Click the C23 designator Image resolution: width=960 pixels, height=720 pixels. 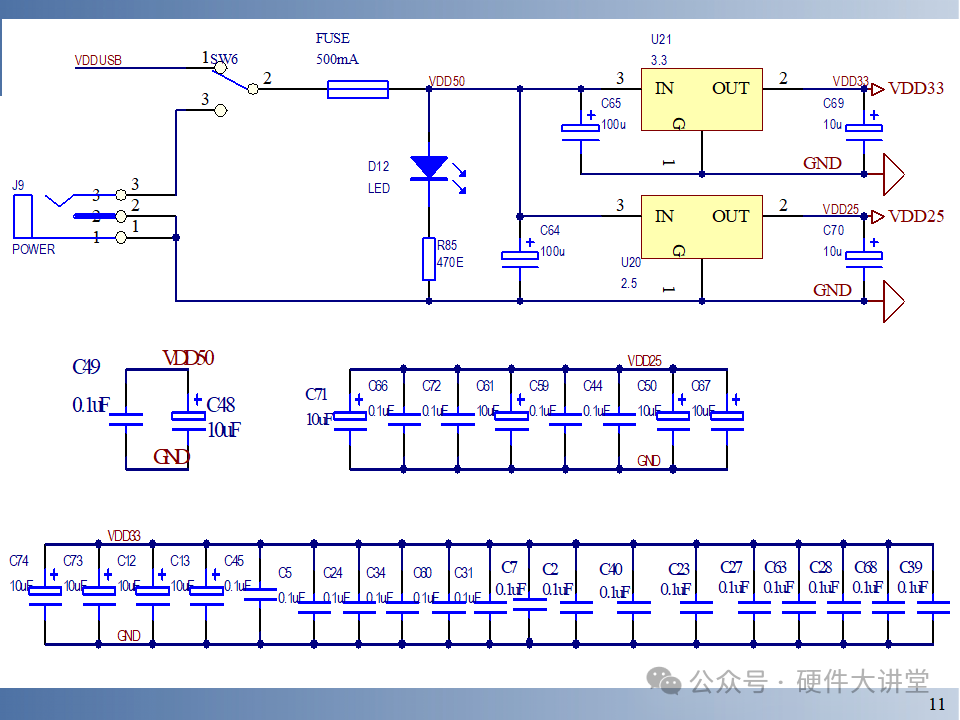pyautogui.click(x=678, y=569)
